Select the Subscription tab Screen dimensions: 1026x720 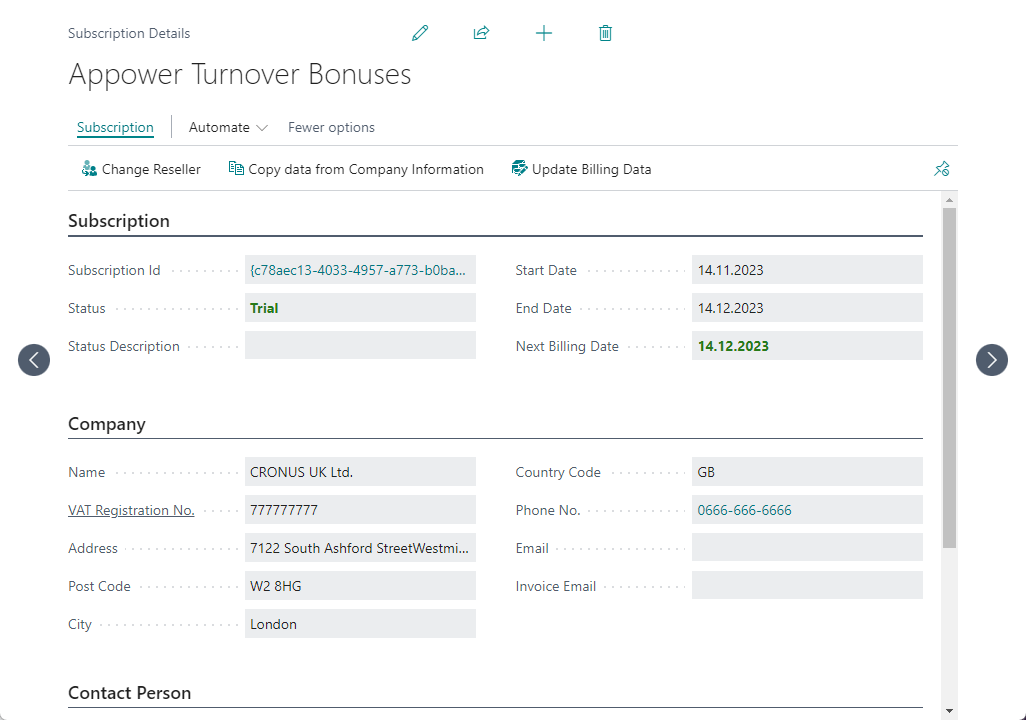(x=115, y=127)
